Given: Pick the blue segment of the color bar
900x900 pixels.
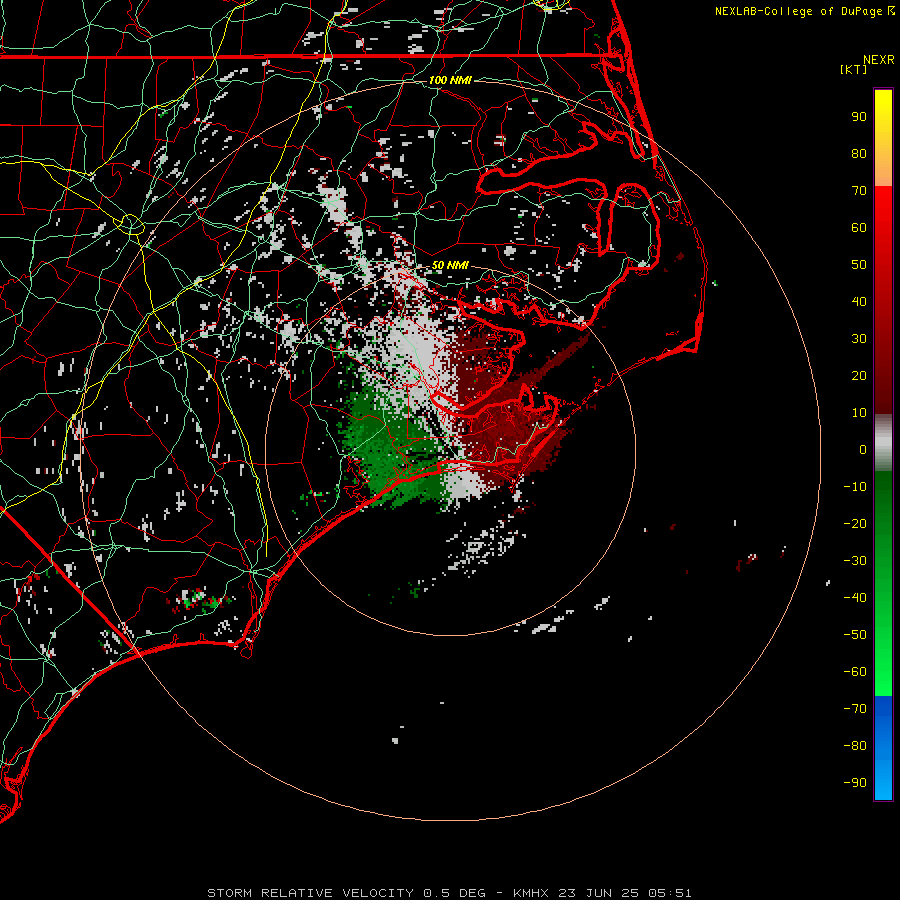Looking at the screenshot, I should pyautogui.click(x=883, y=747).
